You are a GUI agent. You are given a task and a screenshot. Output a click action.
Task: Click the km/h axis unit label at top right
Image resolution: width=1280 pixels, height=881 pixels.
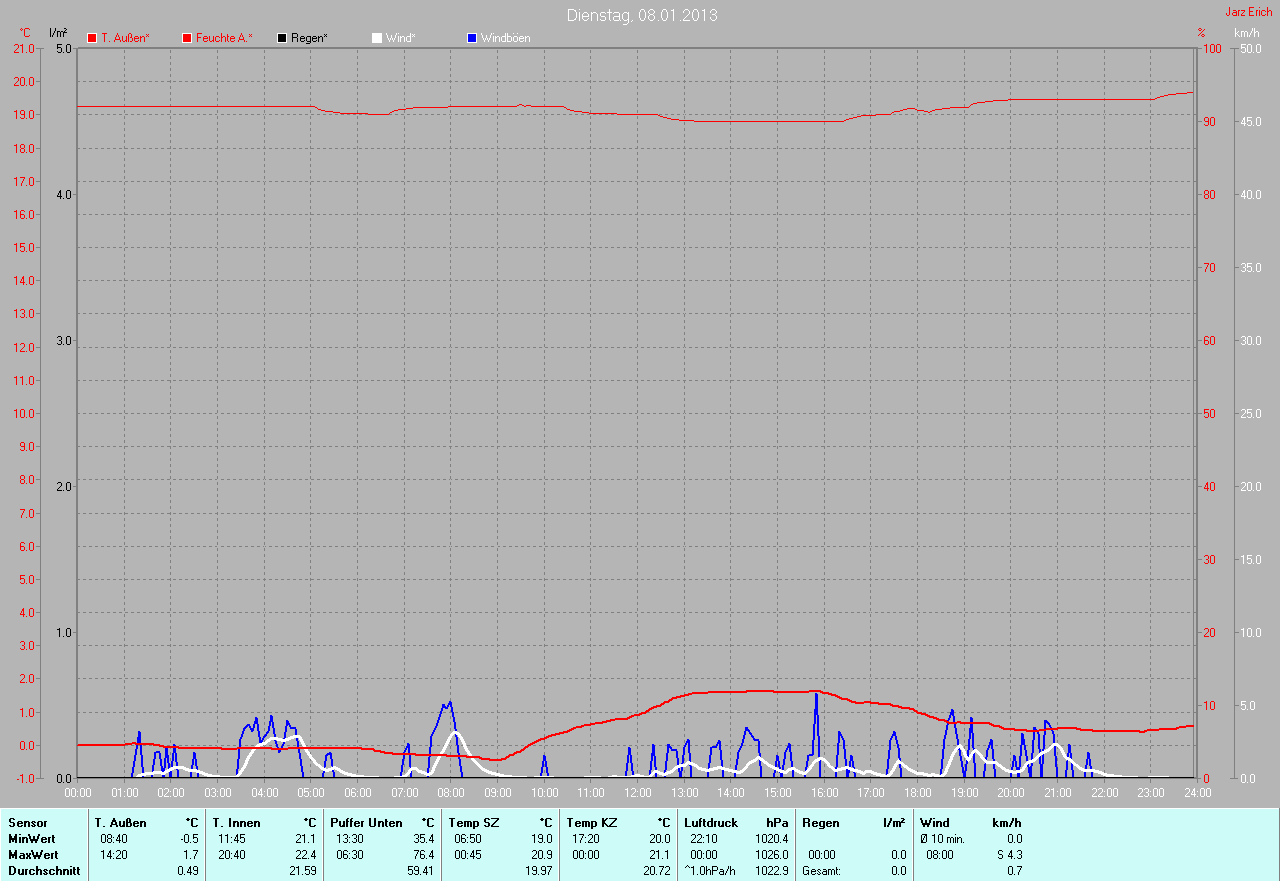pyautogui.click(x=1246, y=33)
